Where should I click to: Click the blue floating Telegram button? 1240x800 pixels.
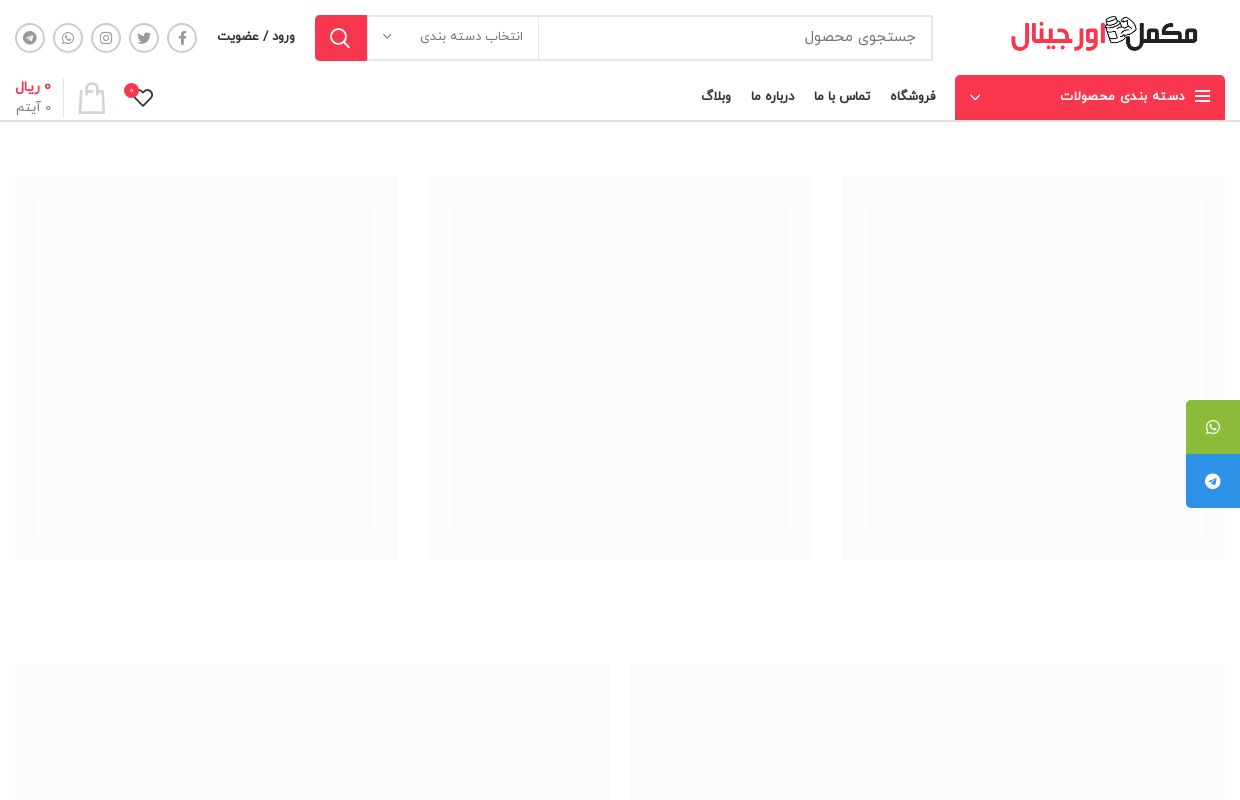tap(1212, 481)
